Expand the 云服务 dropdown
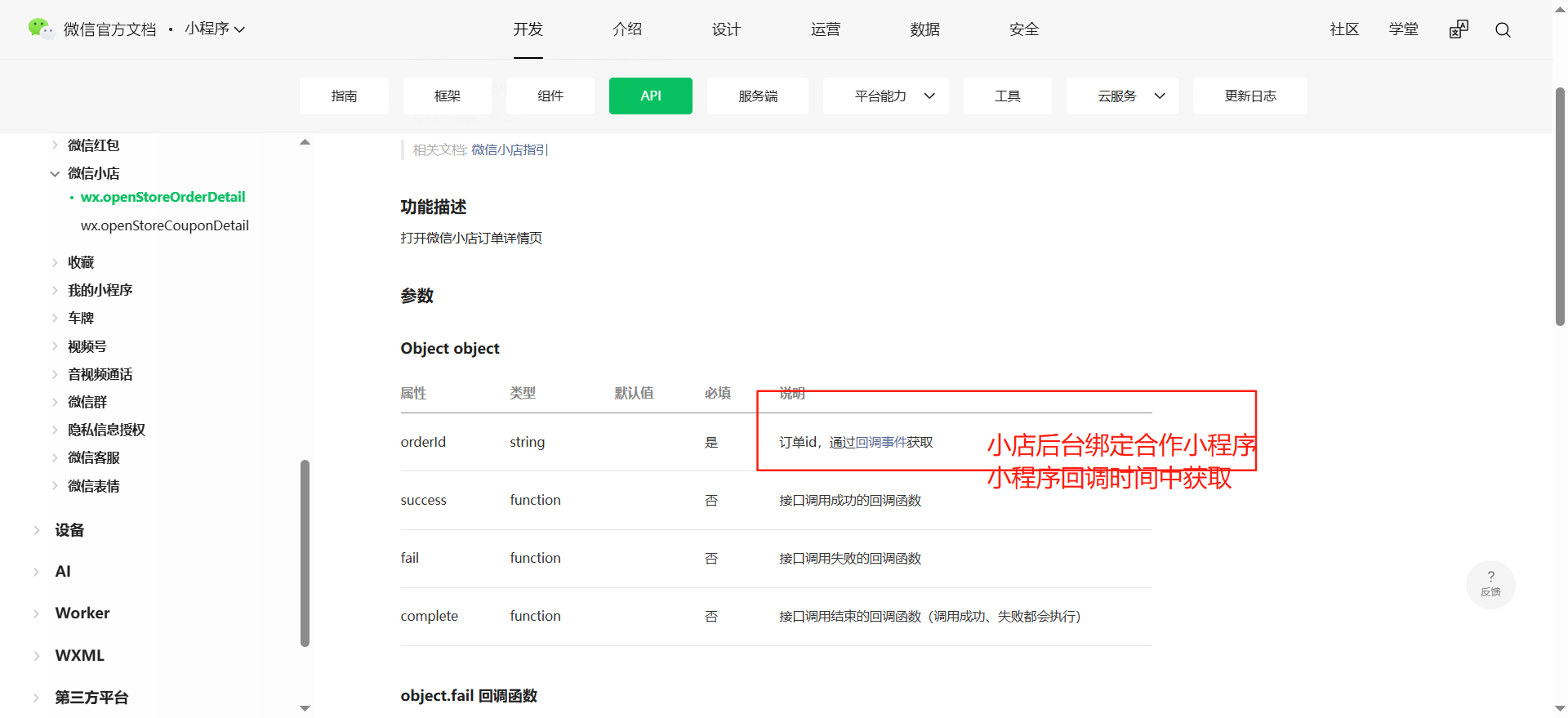This screenshot has width=1568, height=718. (x=1122, y=96)
